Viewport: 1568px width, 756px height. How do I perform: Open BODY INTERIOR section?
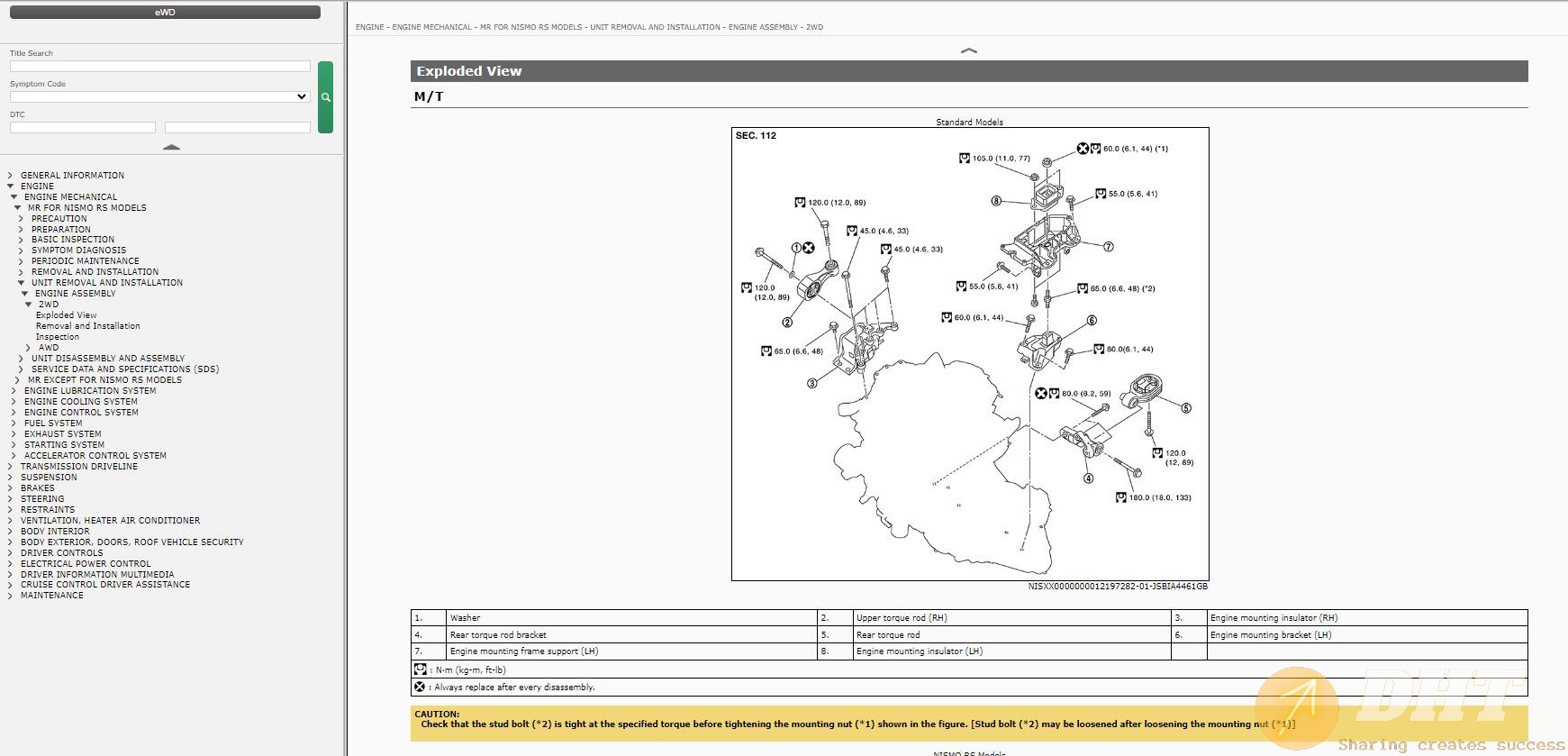coord(55,532)
